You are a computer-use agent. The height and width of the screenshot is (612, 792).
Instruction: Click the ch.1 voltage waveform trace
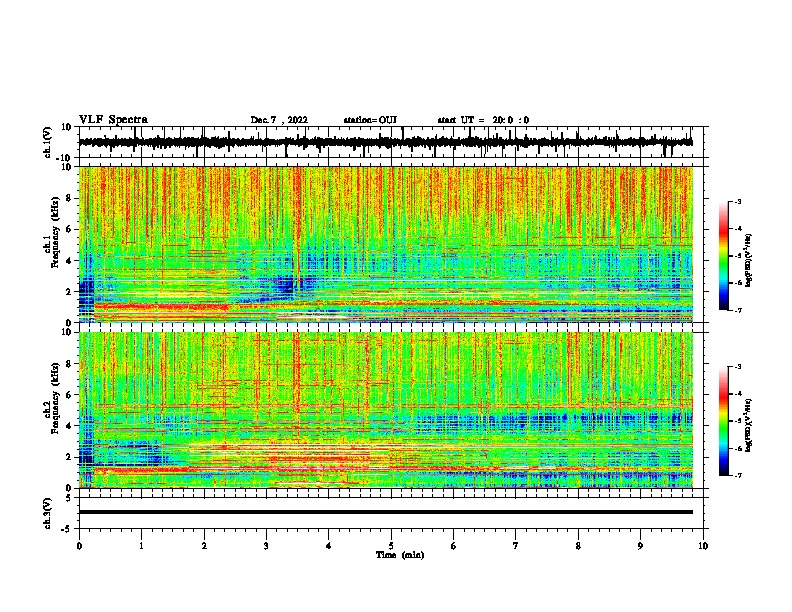point(385,142)
